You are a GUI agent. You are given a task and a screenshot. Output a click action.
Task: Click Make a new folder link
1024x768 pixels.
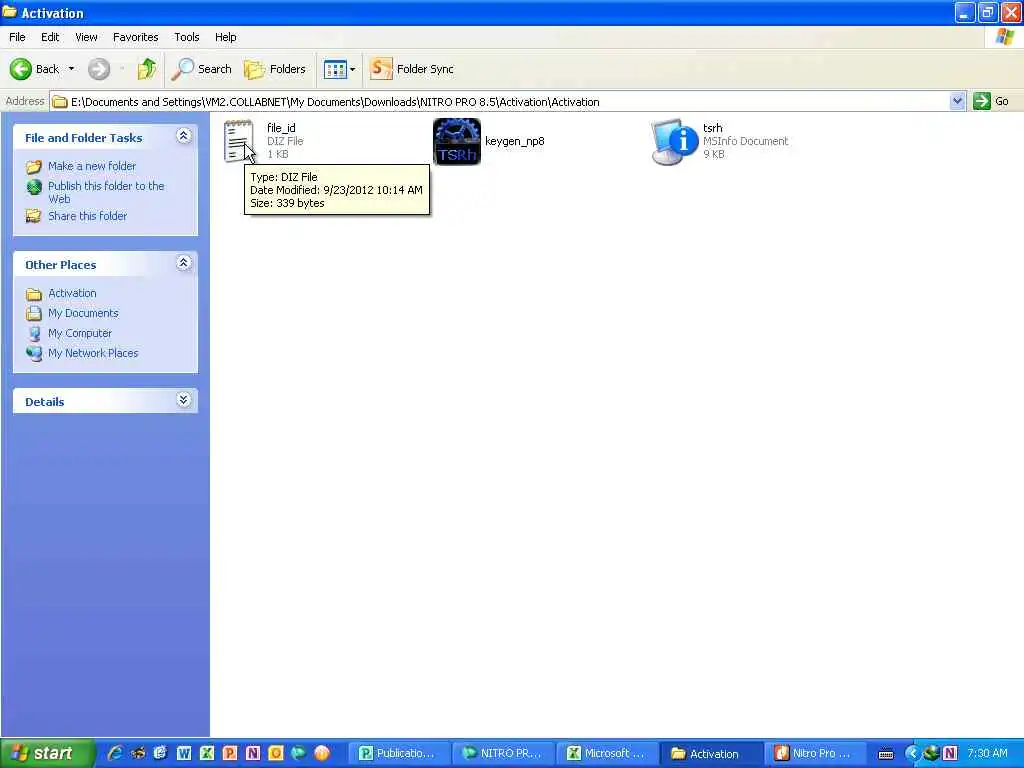(x=91, y=166)
